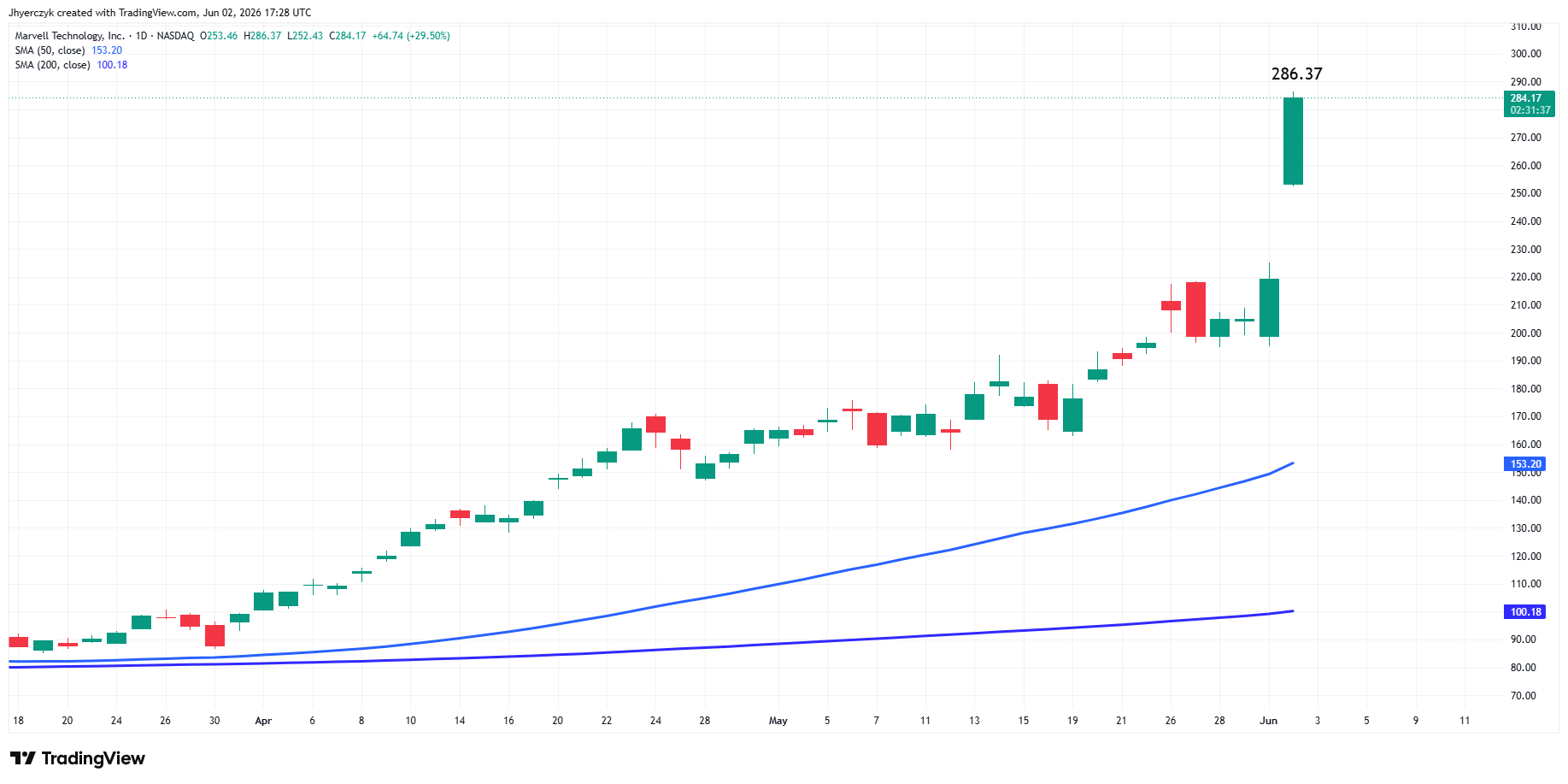Click the 284.17 current price label
This screenshot has height=784, width=1568.
[x=1525, y=98]
